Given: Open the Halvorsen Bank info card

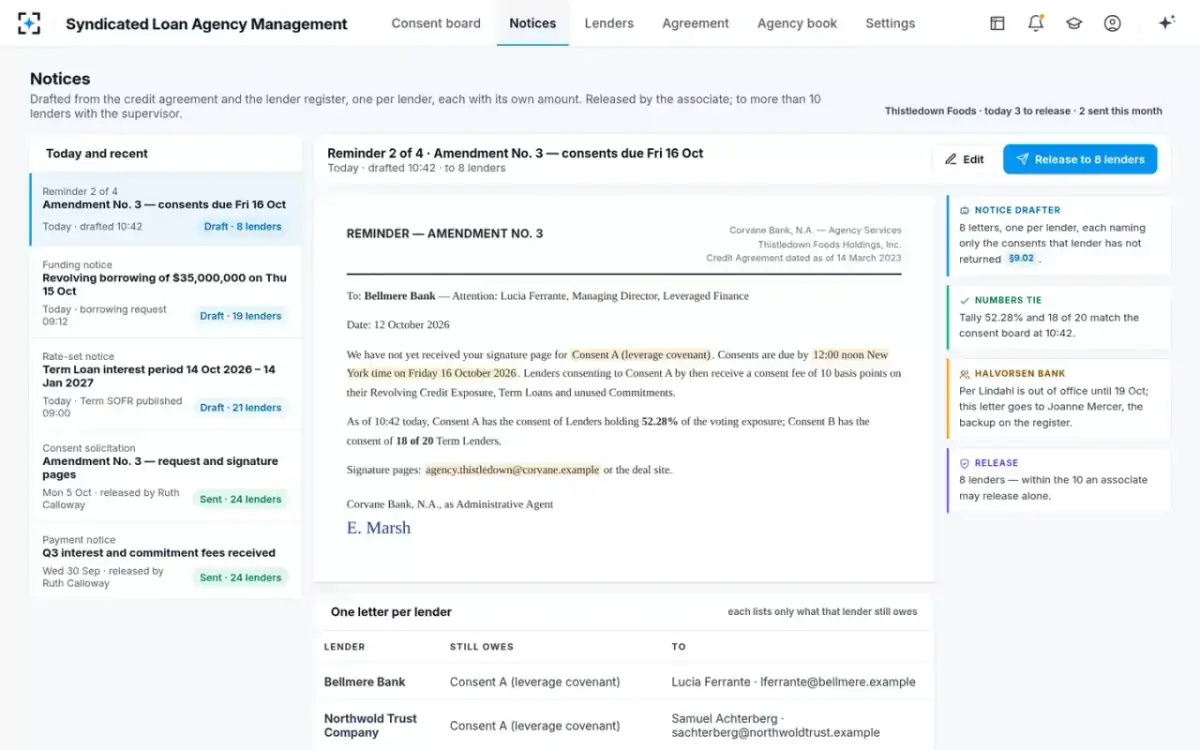Looking at the screenshot, I should click(x=1058, y=398).
